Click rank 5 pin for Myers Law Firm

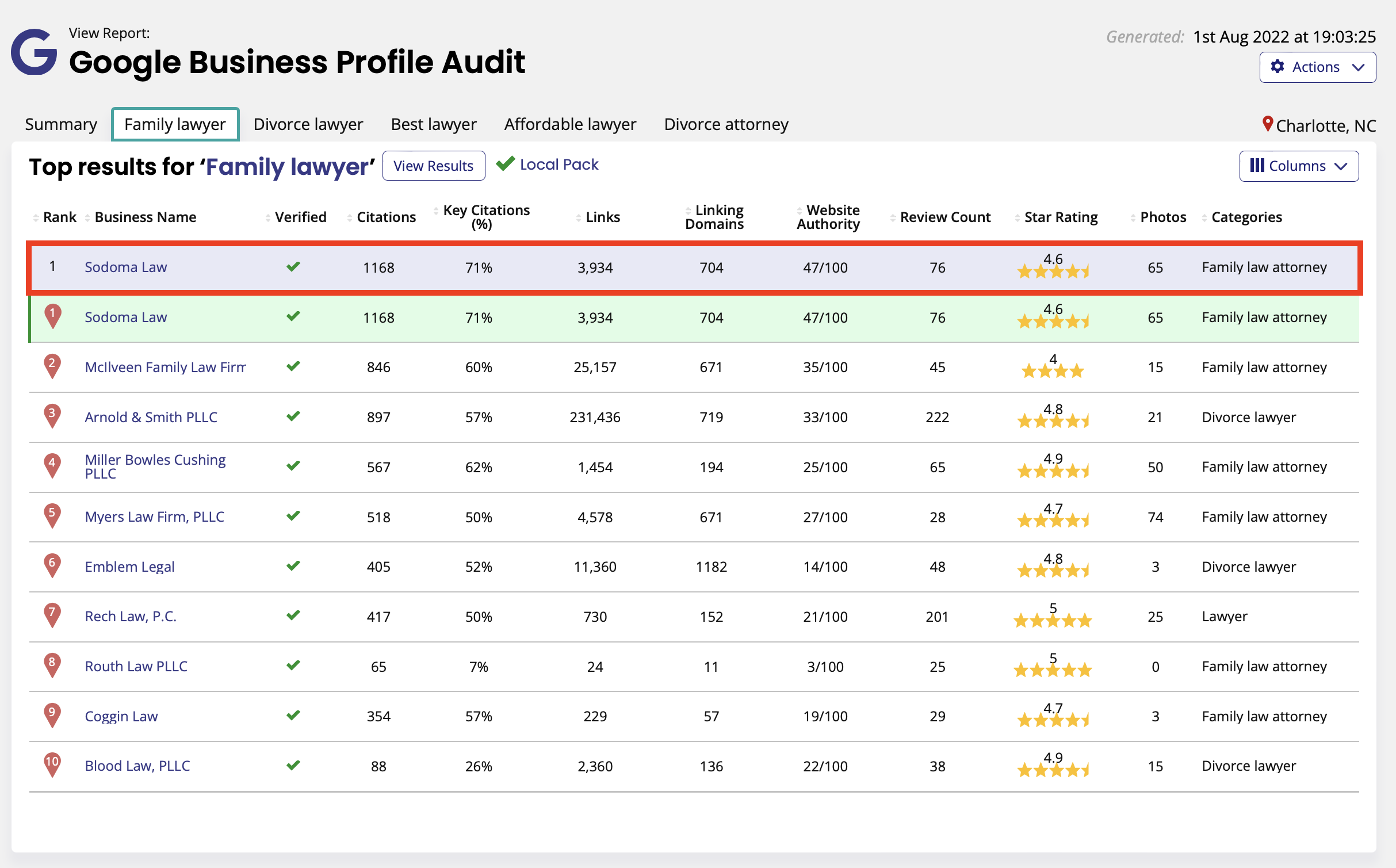coord(52,516)
